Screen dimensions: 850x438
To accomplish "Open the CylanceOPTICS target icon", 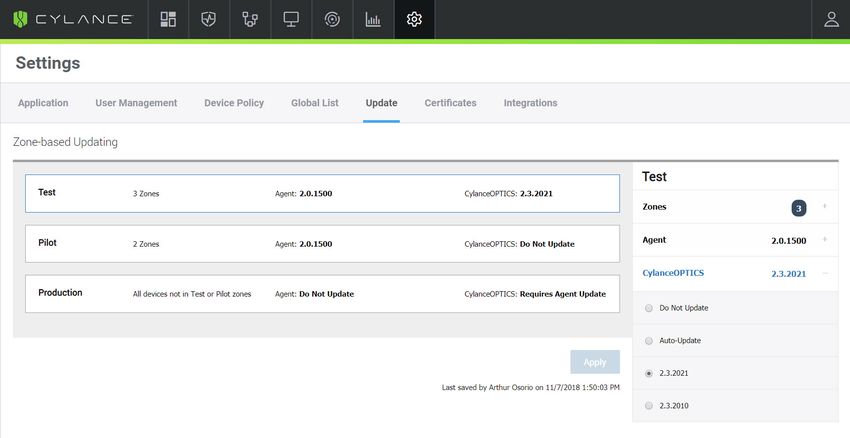I will [332, 20].
